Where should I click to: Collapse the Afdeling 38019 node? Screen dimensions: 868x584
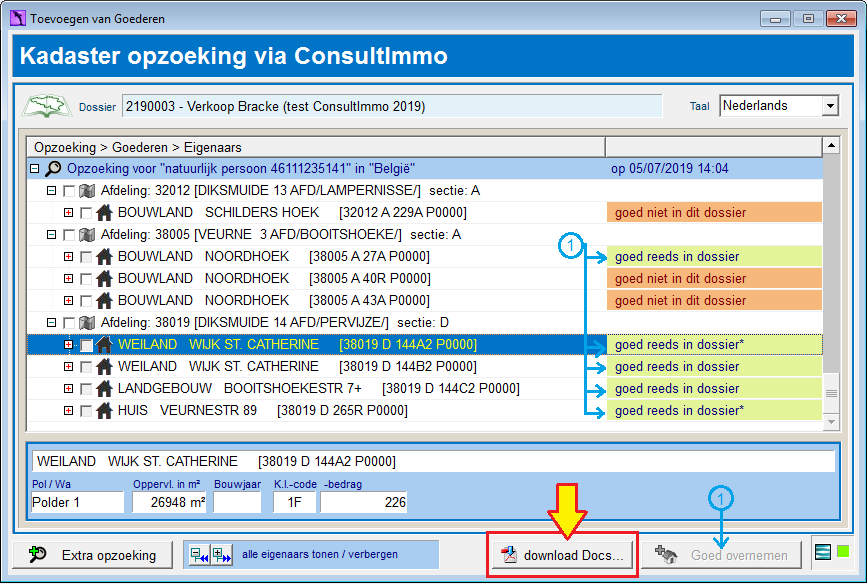click(x=51, y=323)
